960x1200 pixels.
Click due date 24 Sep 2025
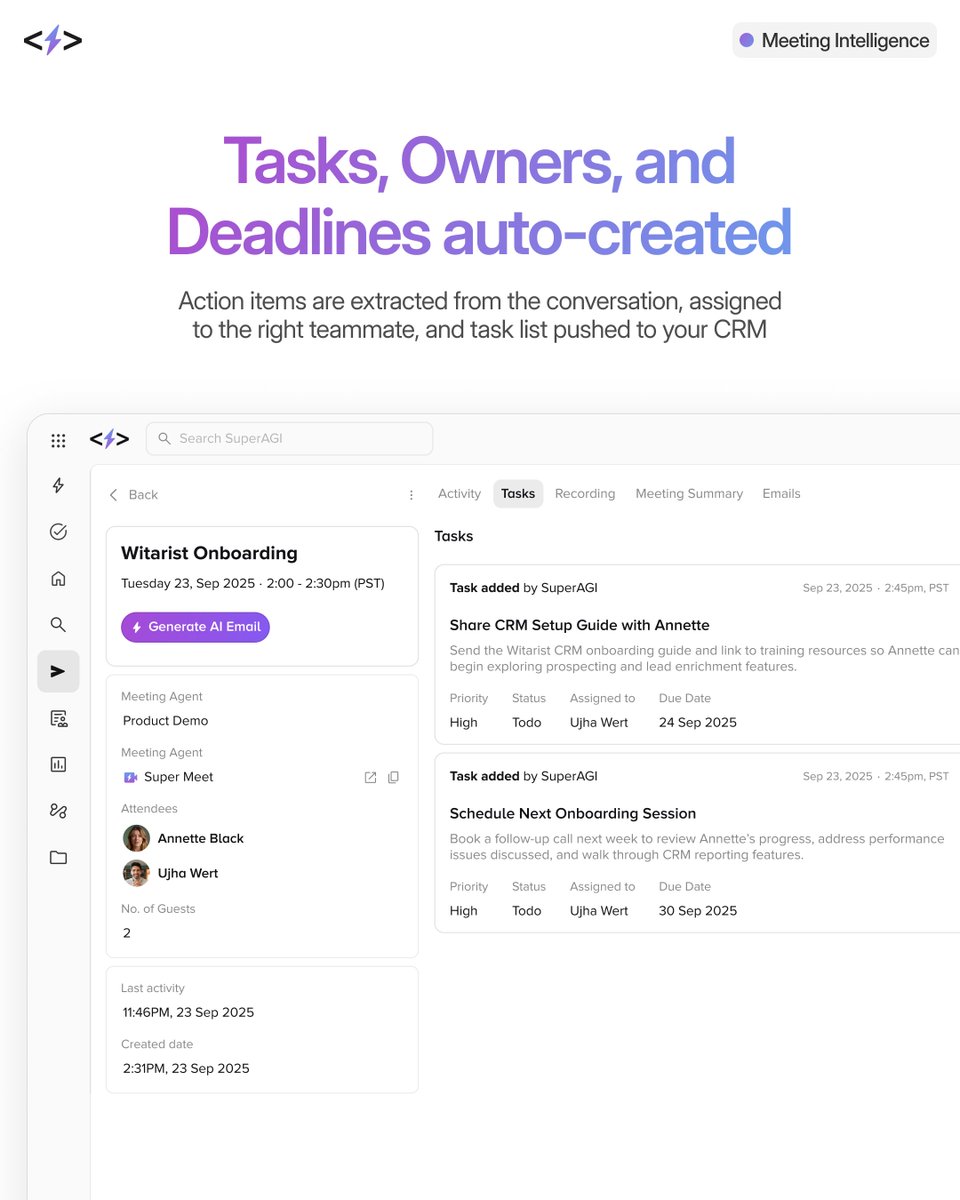(x=697, y=723)
